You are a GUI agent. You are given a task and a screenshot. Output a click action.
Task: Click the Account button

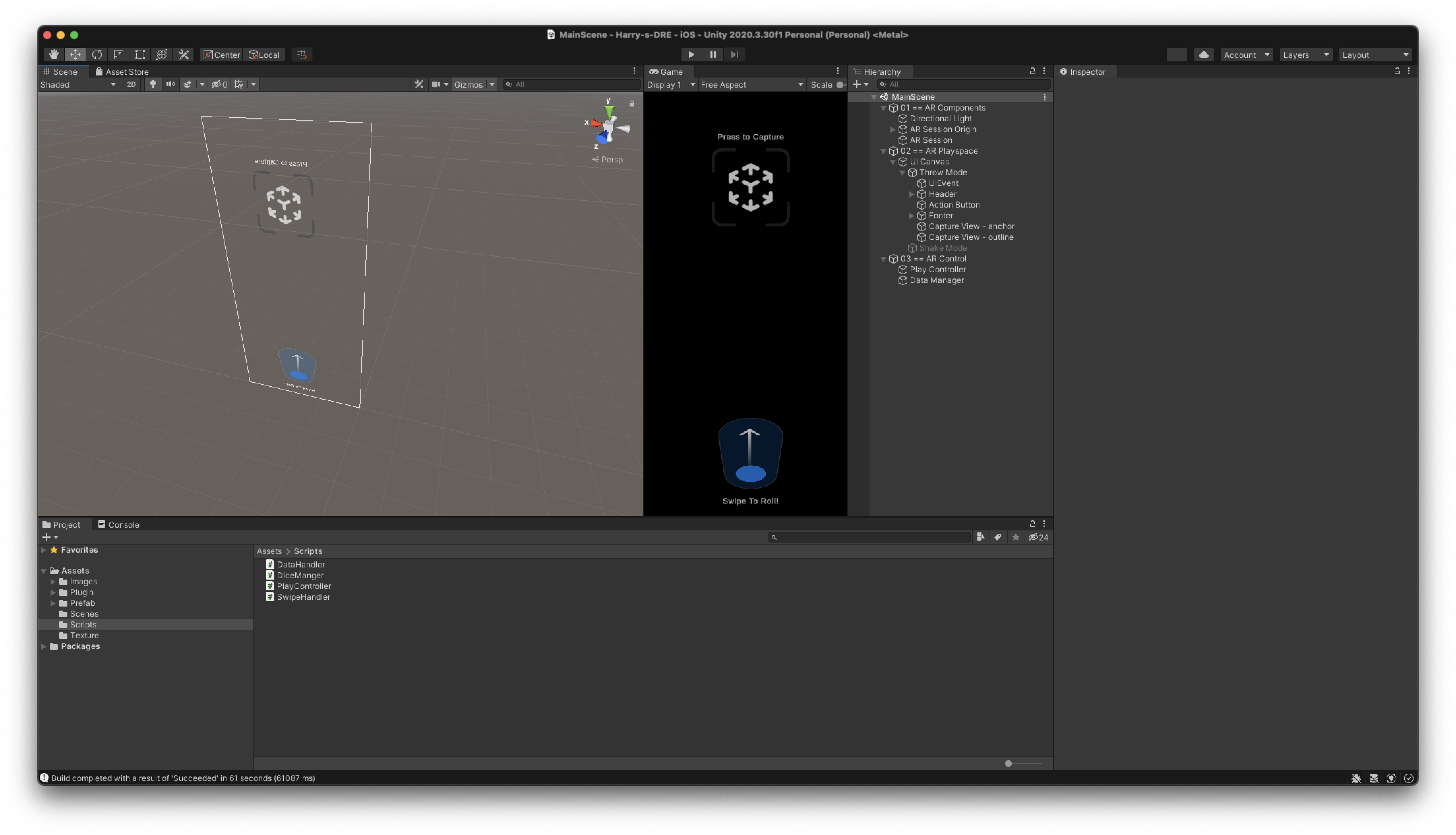pyautogui.click(x=1246, y=55)
